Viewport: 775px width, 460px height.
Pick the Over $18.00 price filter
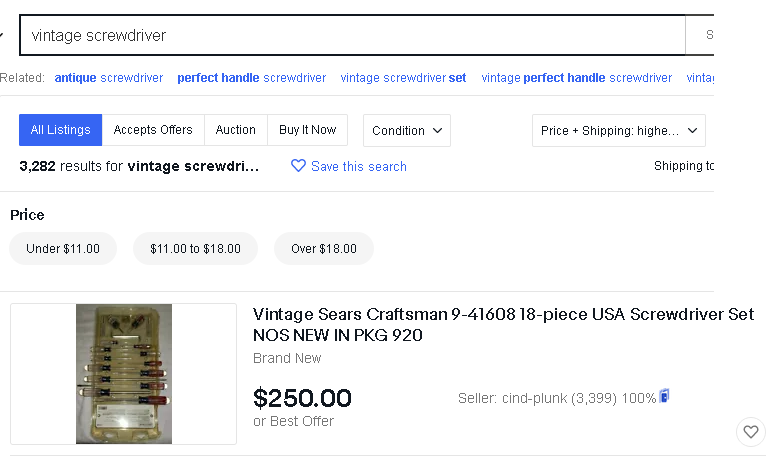[324, 249]
